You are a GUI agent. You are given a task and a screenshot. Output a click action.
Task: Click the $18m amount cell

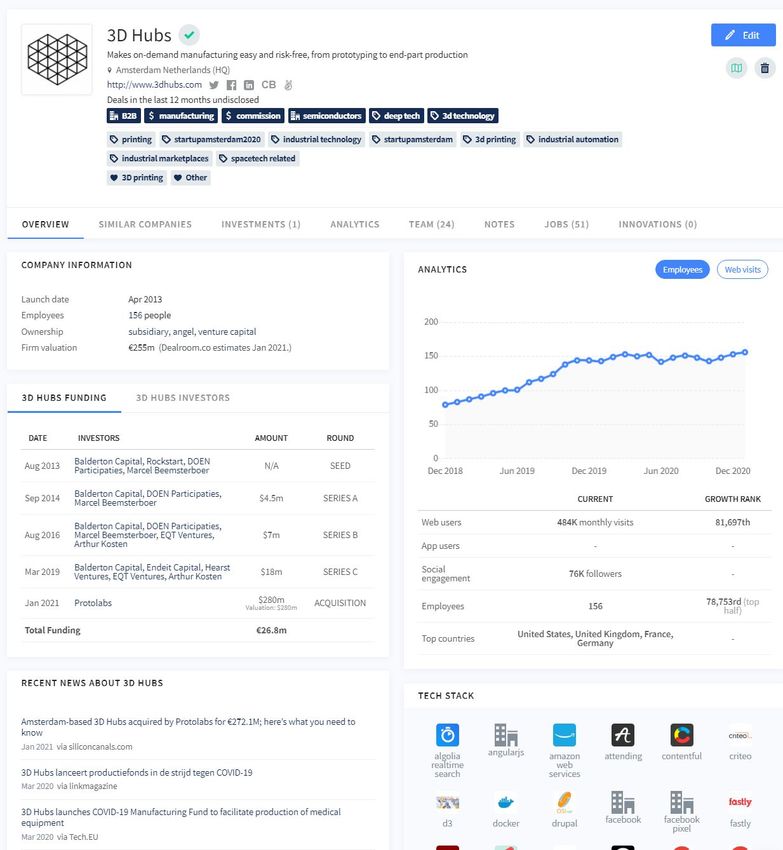[x=271, y=572]
